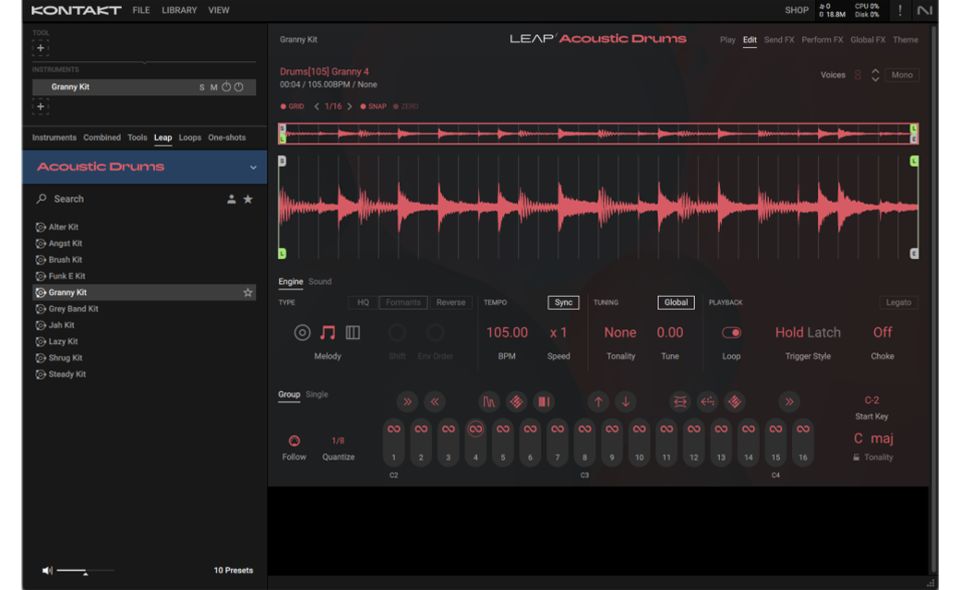Screen dimensions: 960x590
Task: Open the LIBRARY menu
Action: tap(179, 11)
